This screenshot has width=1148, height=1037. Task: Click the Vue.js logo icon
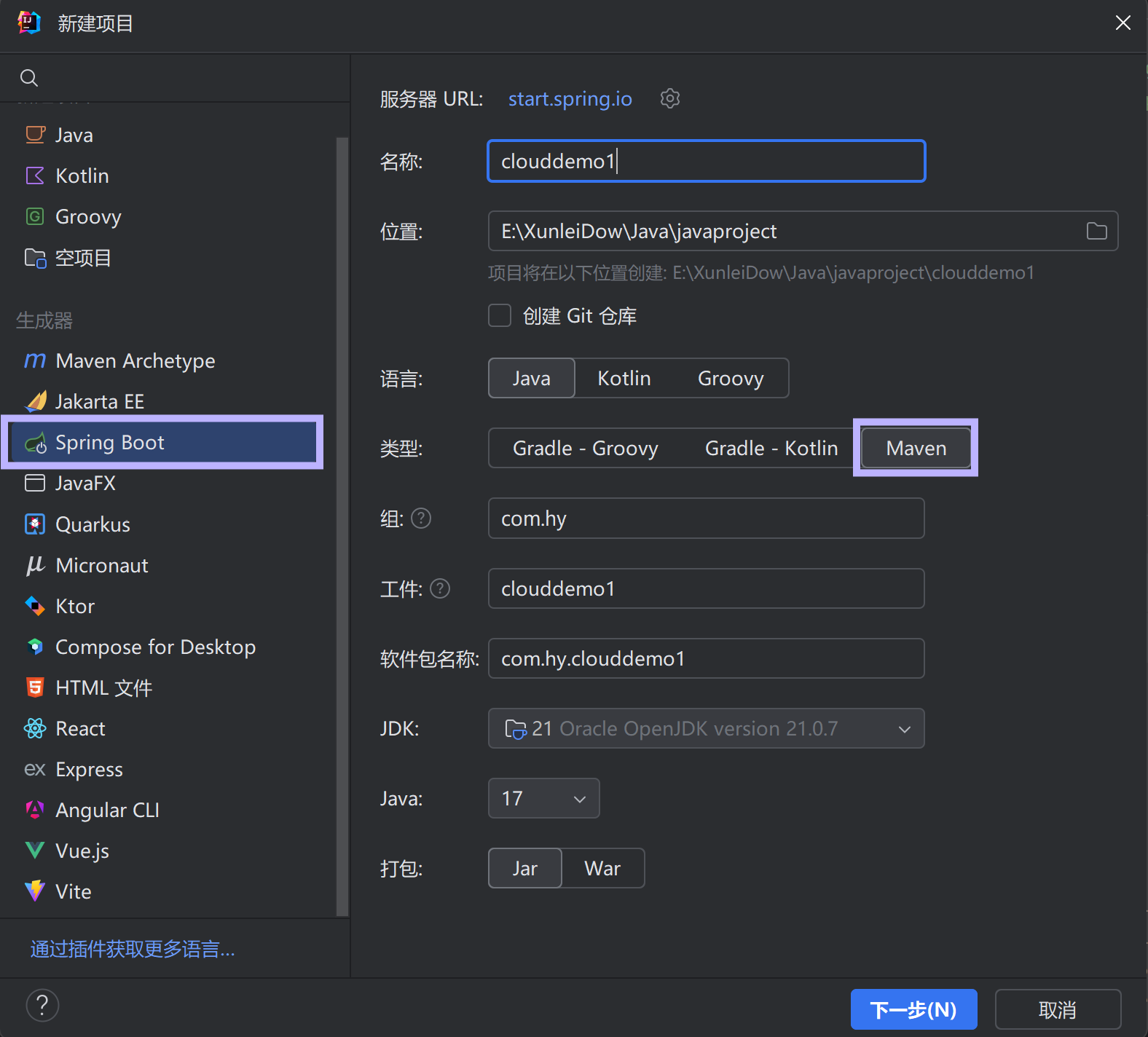point(35,851)
